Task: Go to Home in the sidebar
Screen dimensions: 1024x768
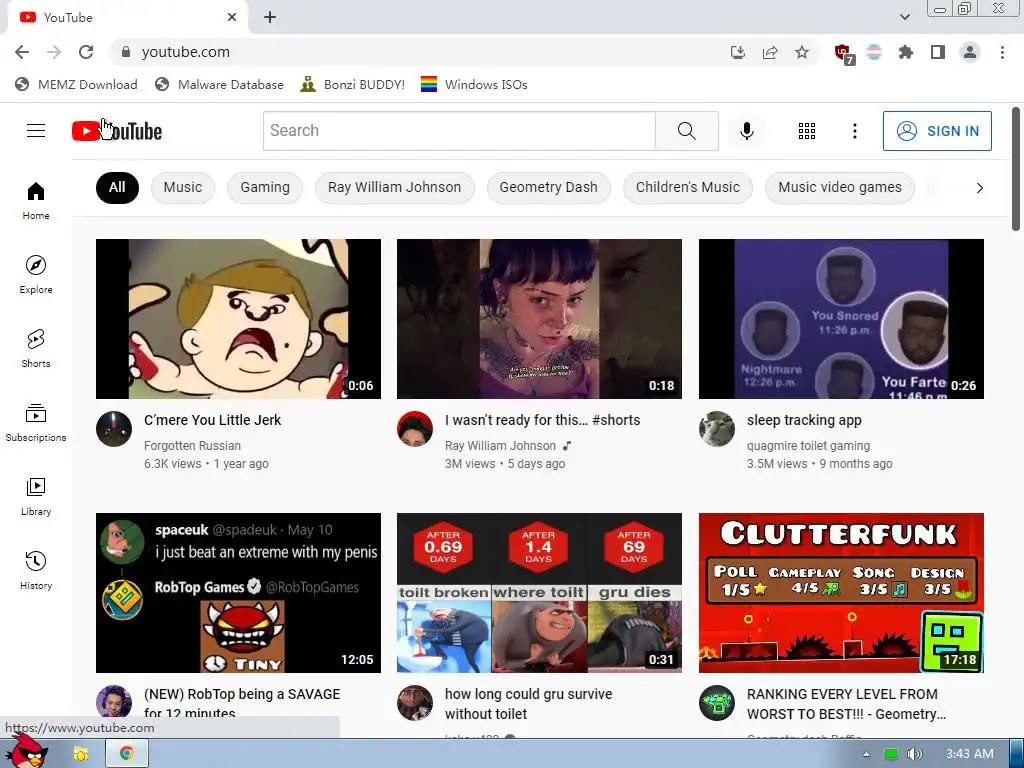Action: (36, 201)
